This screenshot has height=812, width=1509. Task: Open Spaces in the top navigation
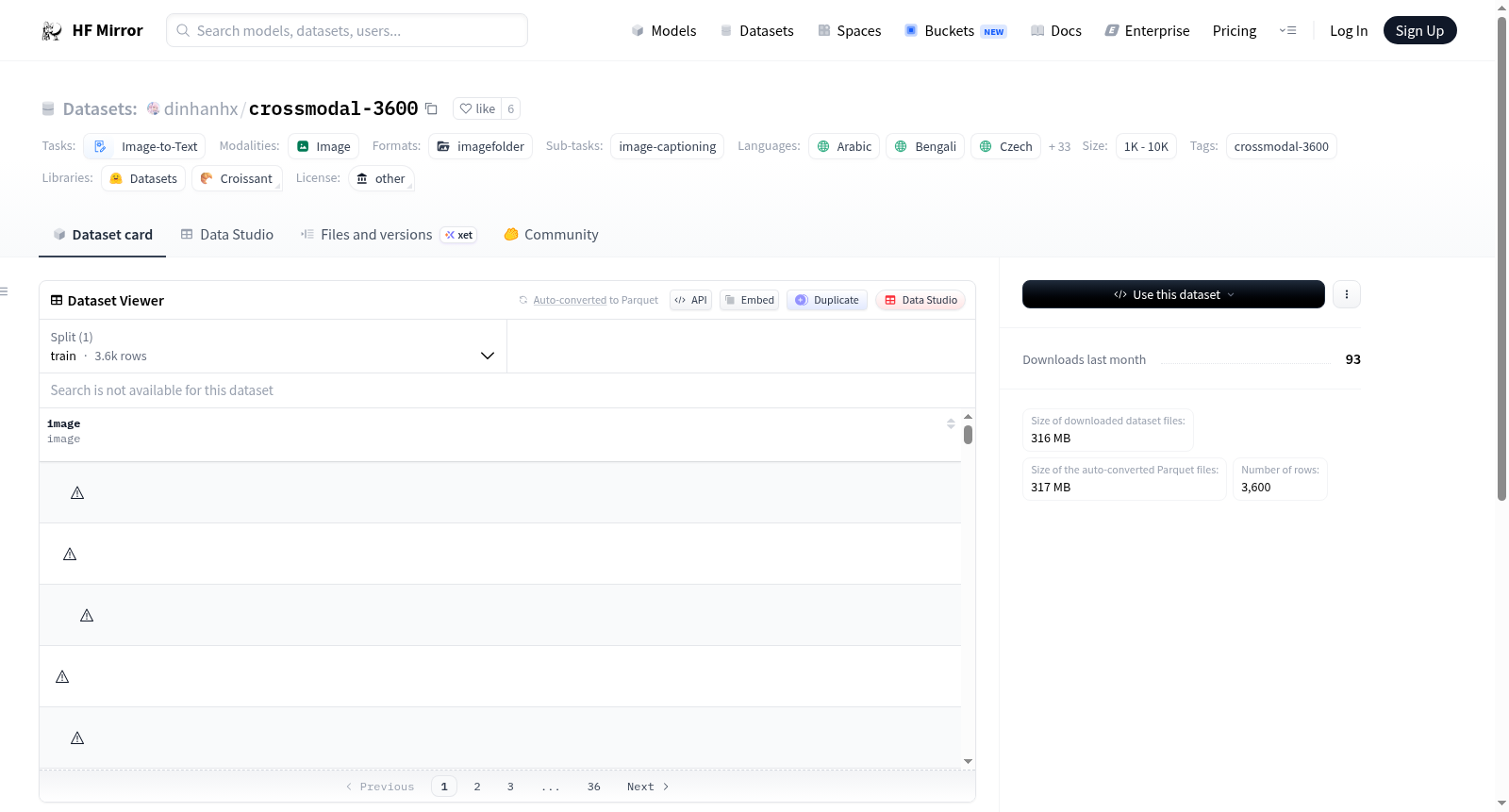[x=849, y=30]
